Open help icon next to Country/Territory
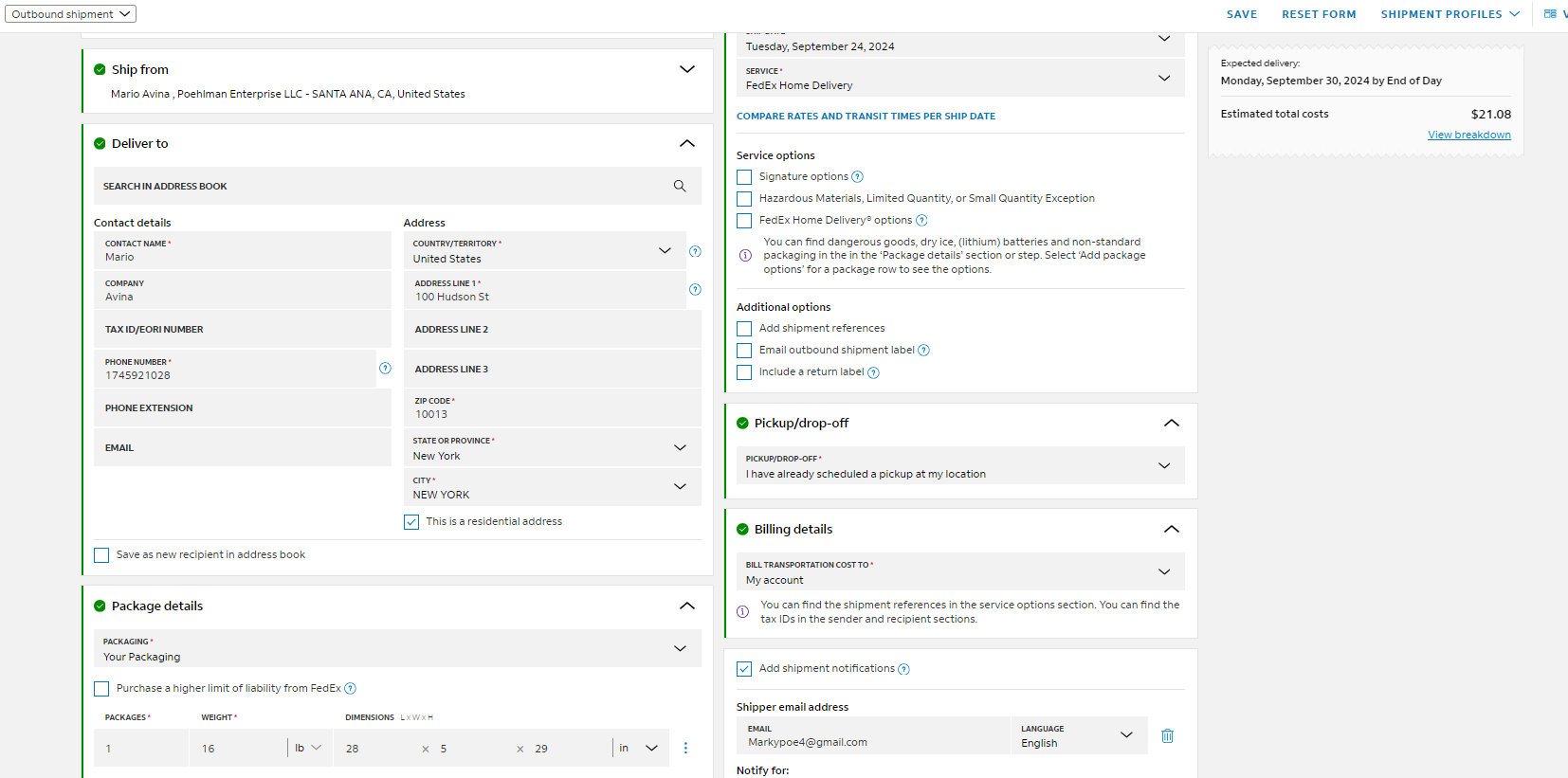Viewport: 1568px width, 778px height. 695,251
